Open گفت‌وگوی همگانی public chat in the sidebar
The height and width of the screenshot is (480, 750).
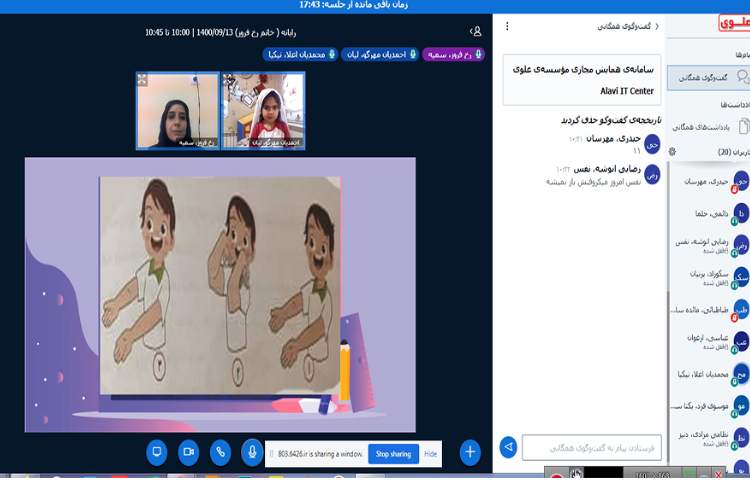coord(709,77)
